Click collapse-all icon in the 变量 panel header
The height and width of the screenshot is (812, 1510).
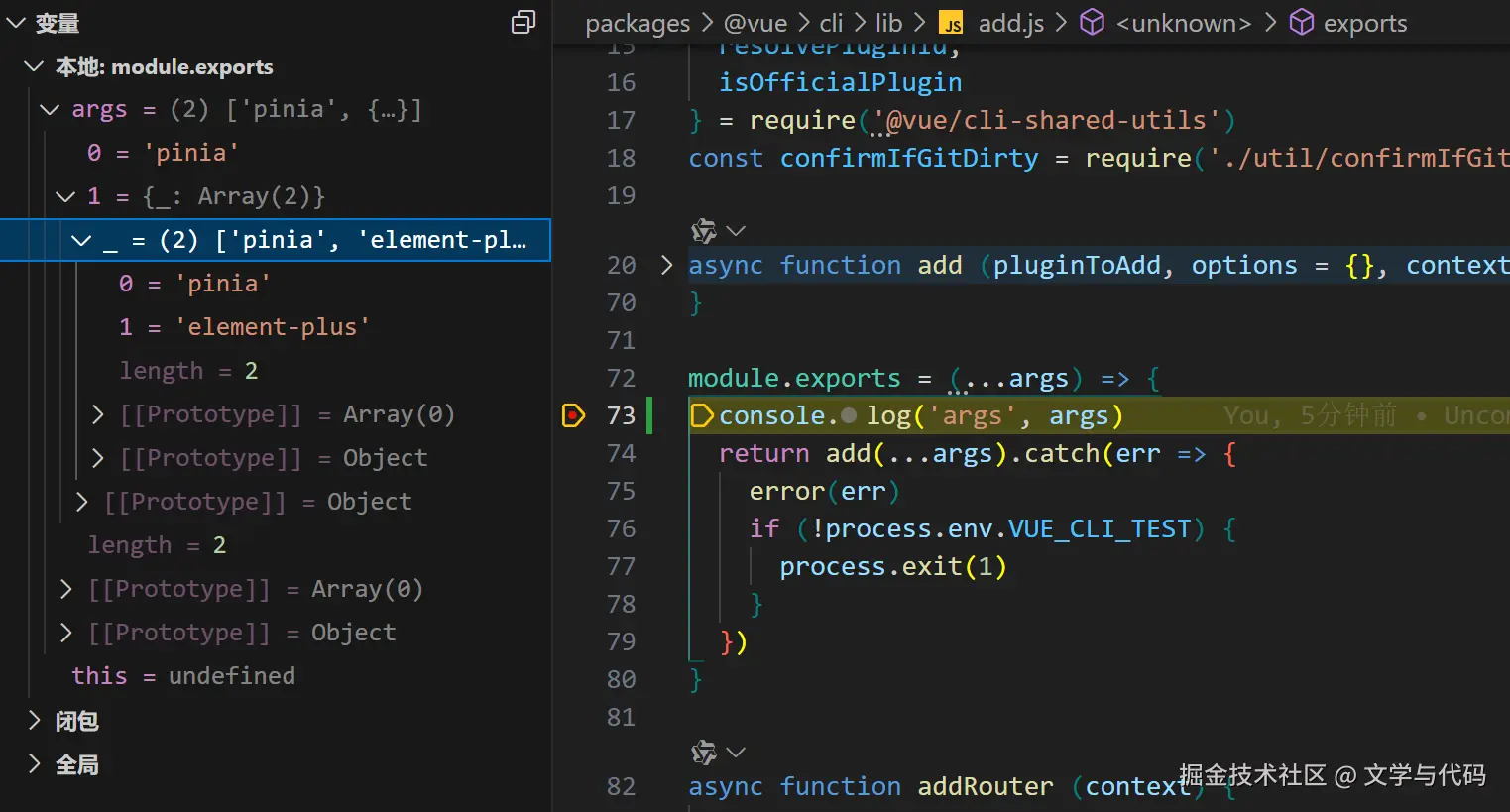coord(523,22)
